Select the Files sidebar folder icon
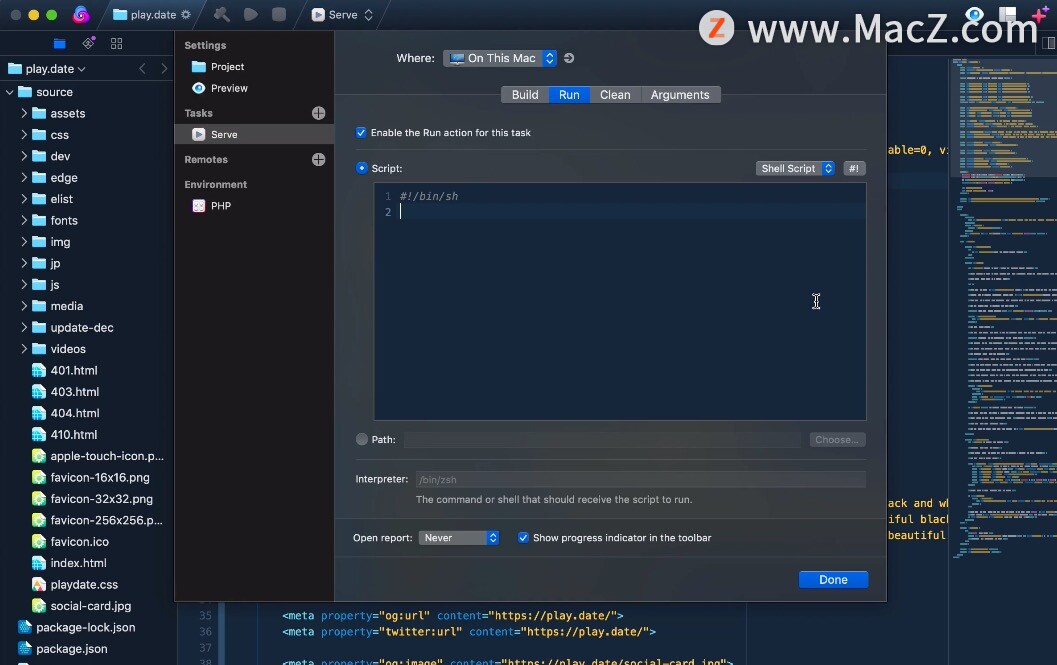The height and width of the screenshot is (665, 1057). [x=59, y=44]
